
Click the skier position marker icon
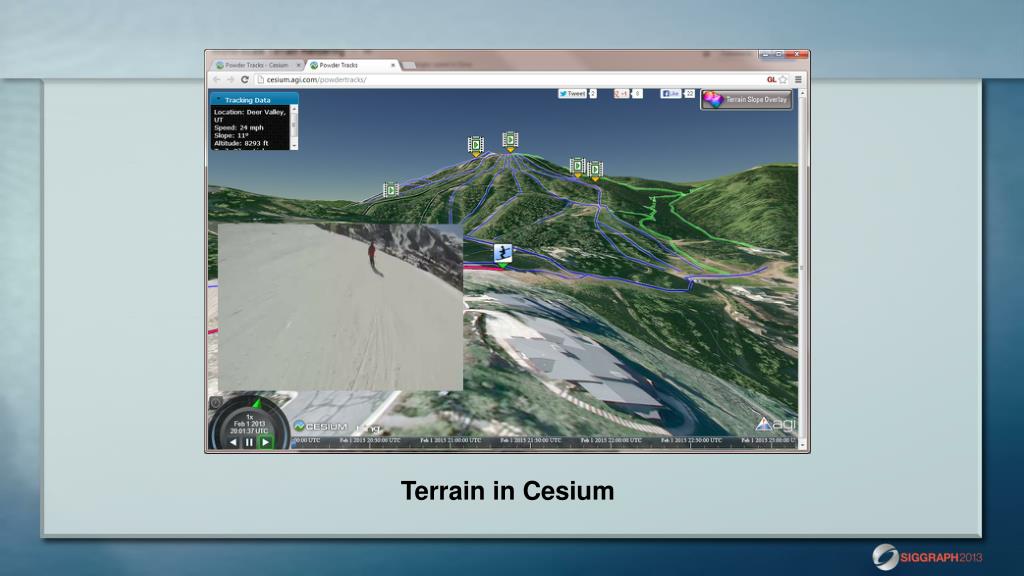(502, 253)
